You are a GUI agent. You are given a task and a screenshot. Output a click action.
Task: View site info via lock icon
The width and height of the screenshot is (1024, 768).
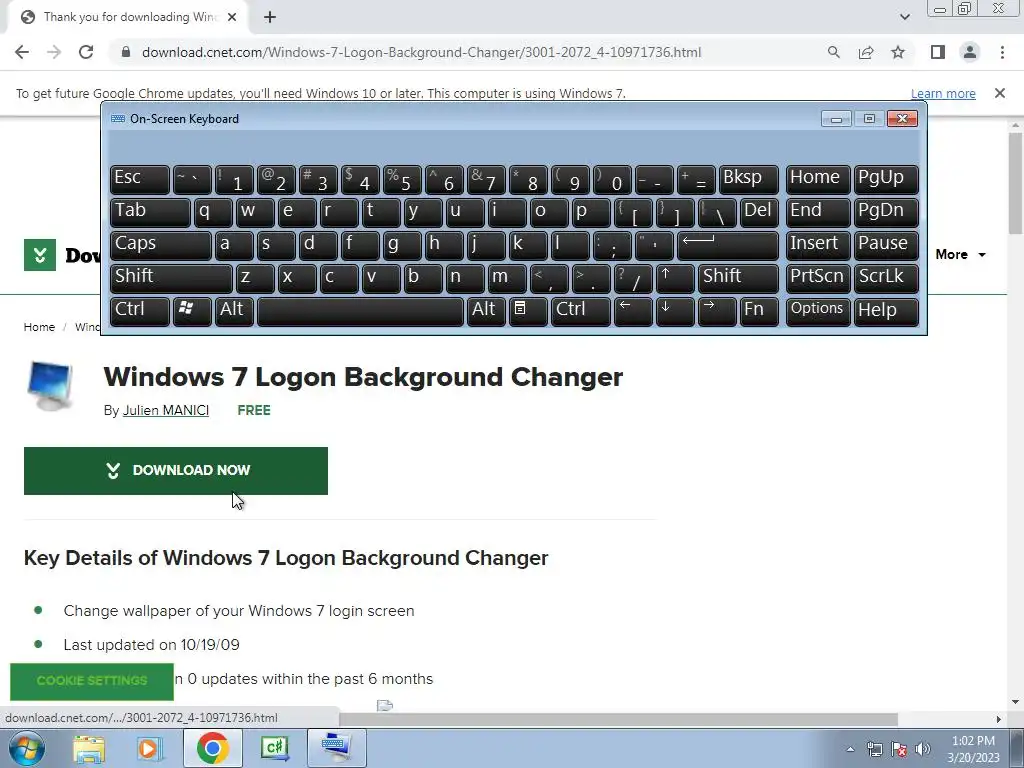126,52
